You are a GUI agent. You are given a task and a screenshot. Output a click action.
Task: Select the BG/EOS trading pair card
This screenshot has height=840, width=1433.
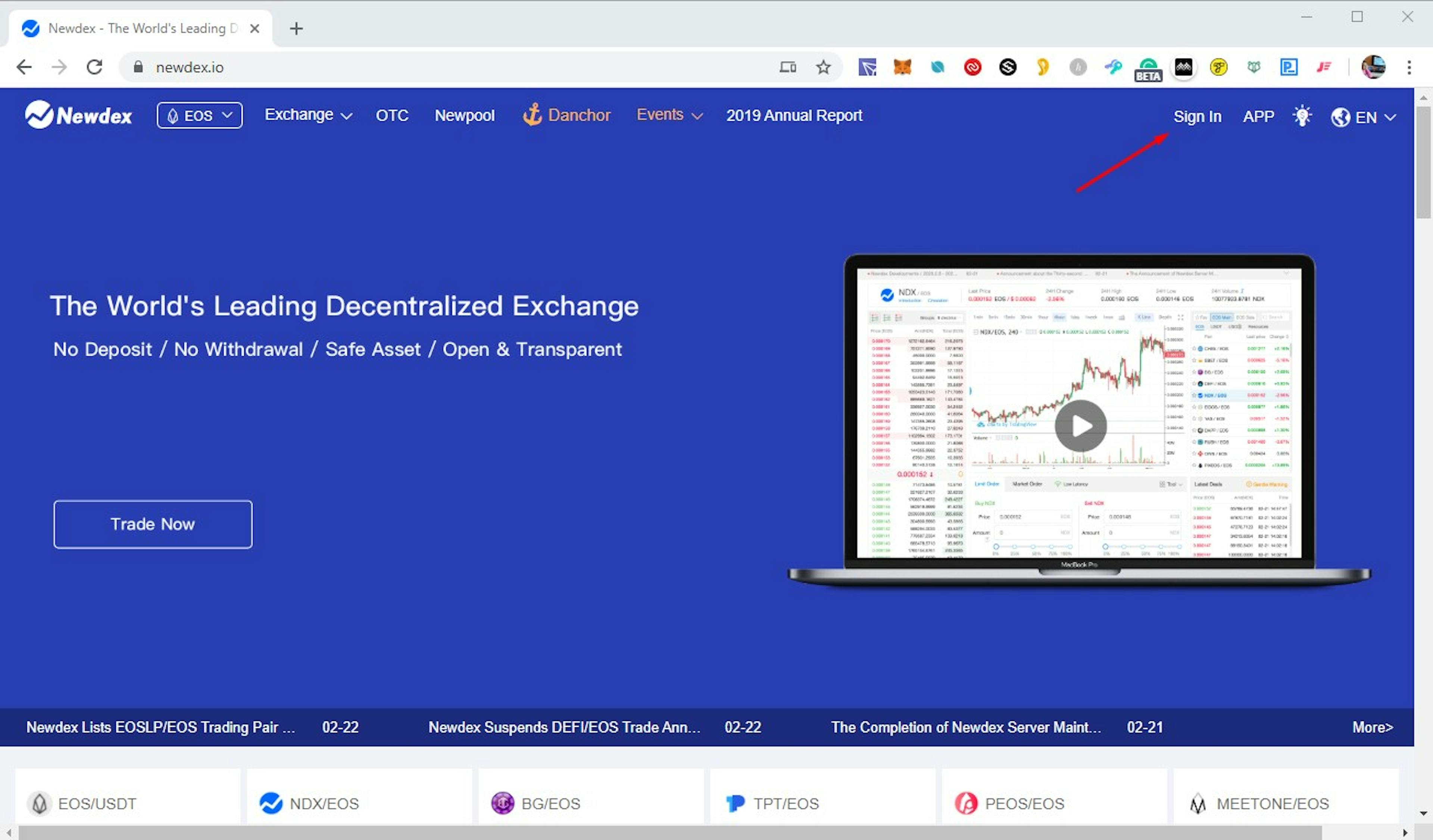pos(591,796)
